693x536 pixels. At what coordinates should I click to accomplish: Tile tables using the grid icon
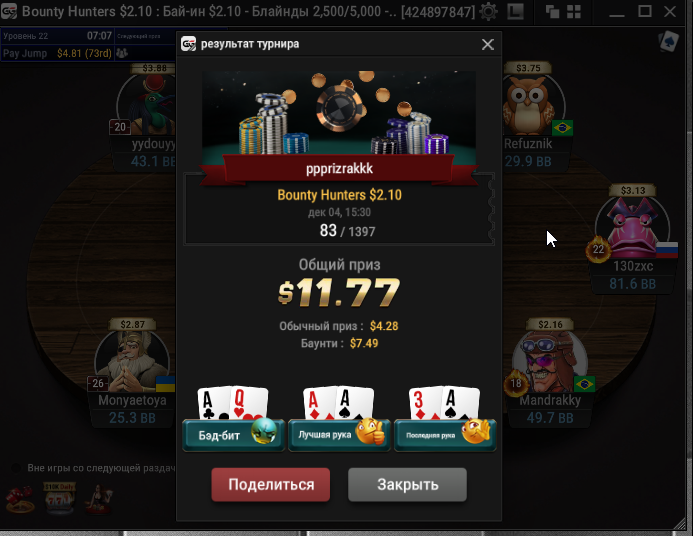coord(574,11)
